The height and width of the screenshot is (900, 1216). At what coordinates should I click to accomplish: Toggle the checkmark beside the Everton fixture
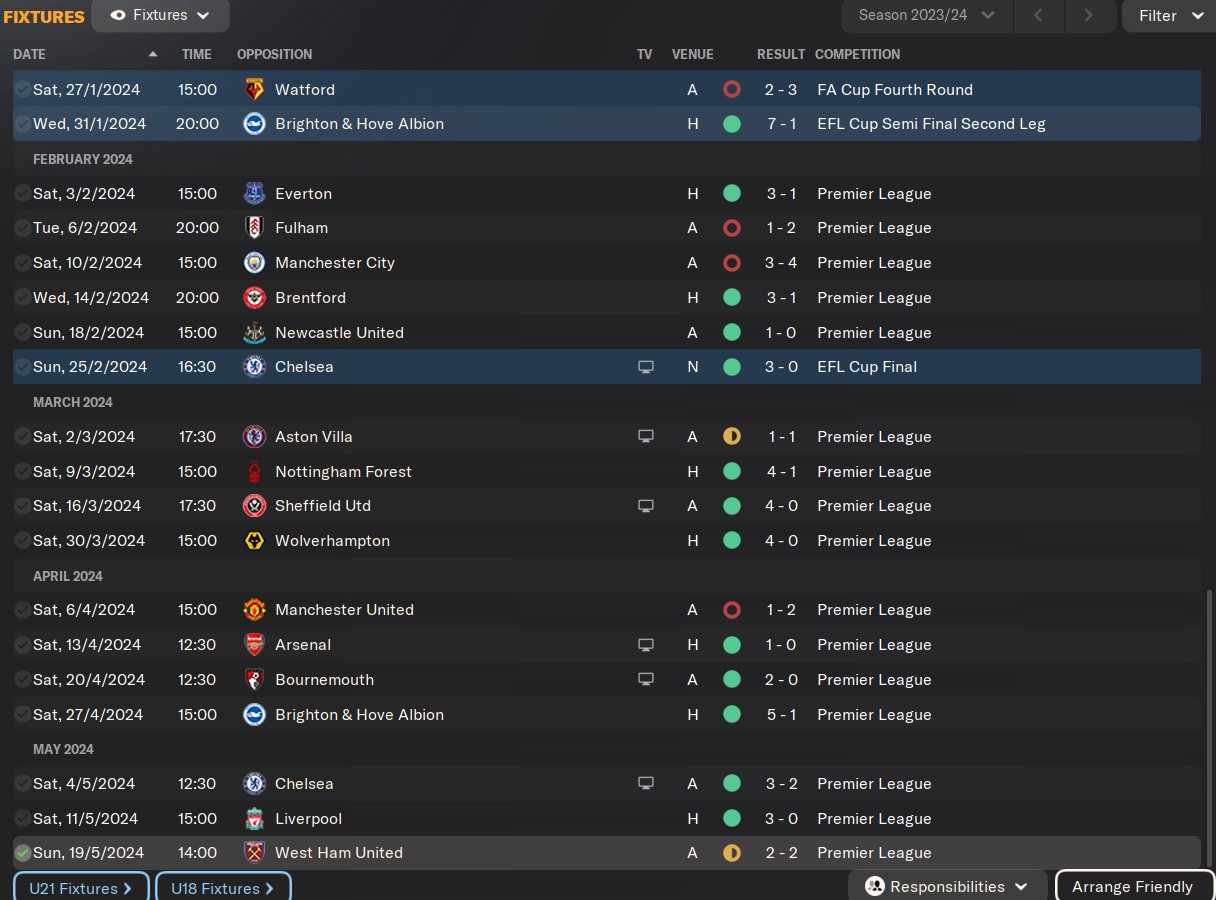pyautogui.click(x=22, y=194)
